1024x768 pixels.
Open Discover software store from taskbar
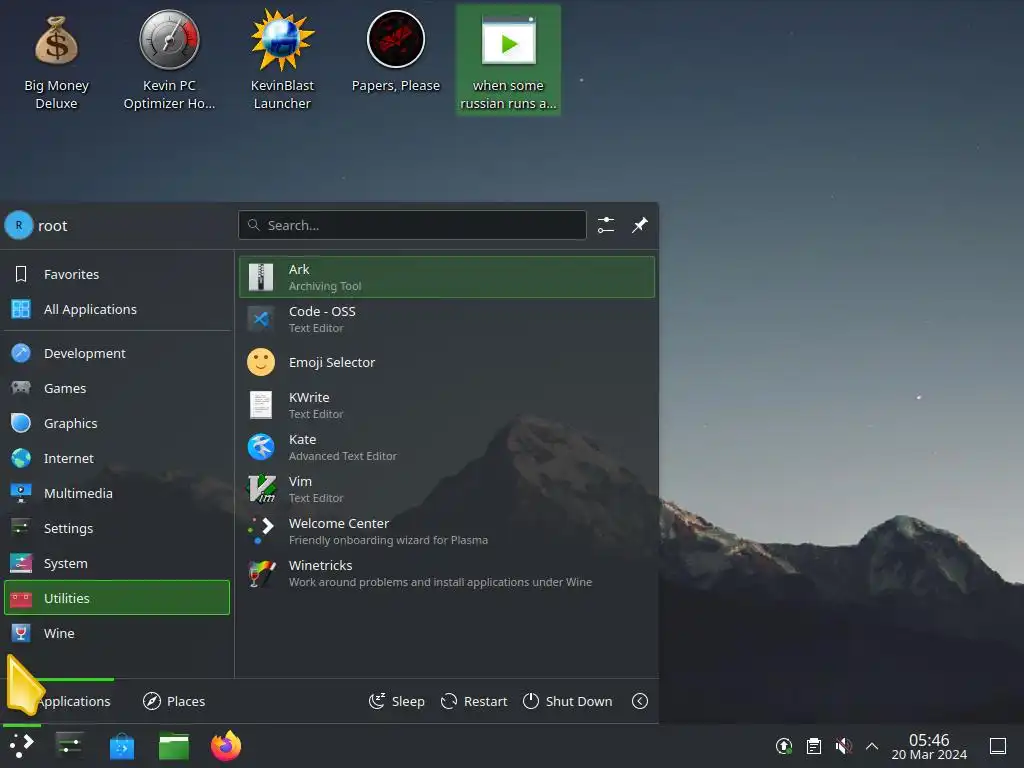121,746
